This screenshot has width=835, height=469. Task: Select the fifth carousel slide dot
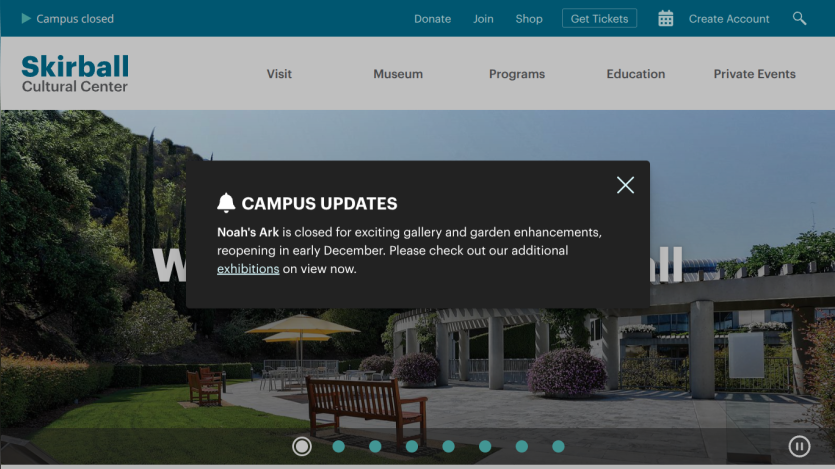448,446
